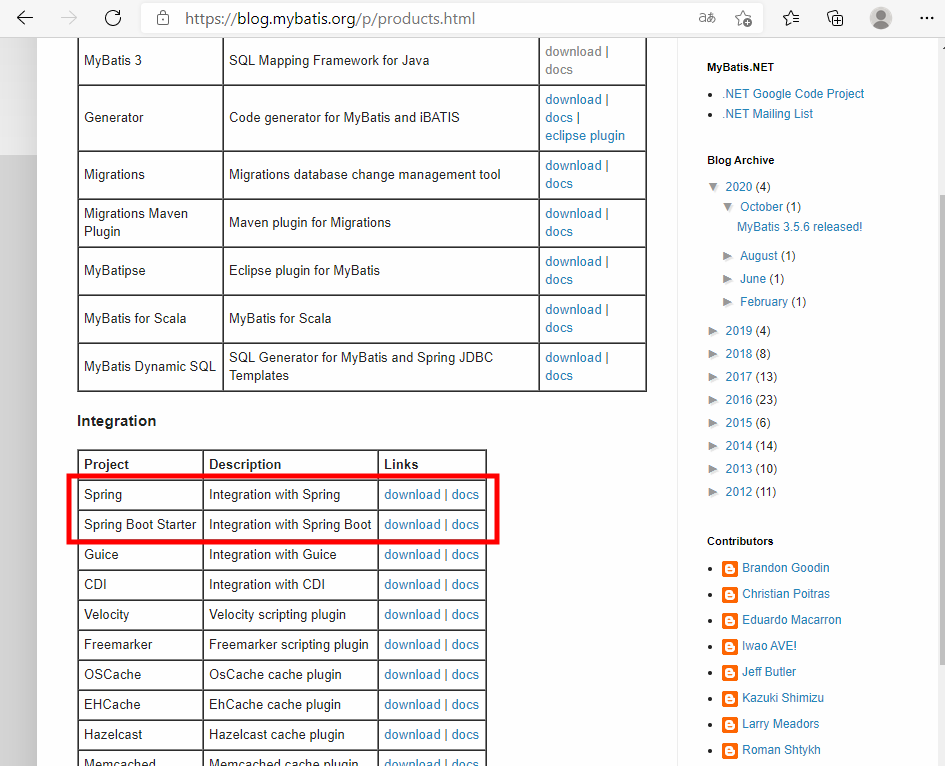Click download link for Migrations row
Screen dimensions: 945x766
pos(573,166)
